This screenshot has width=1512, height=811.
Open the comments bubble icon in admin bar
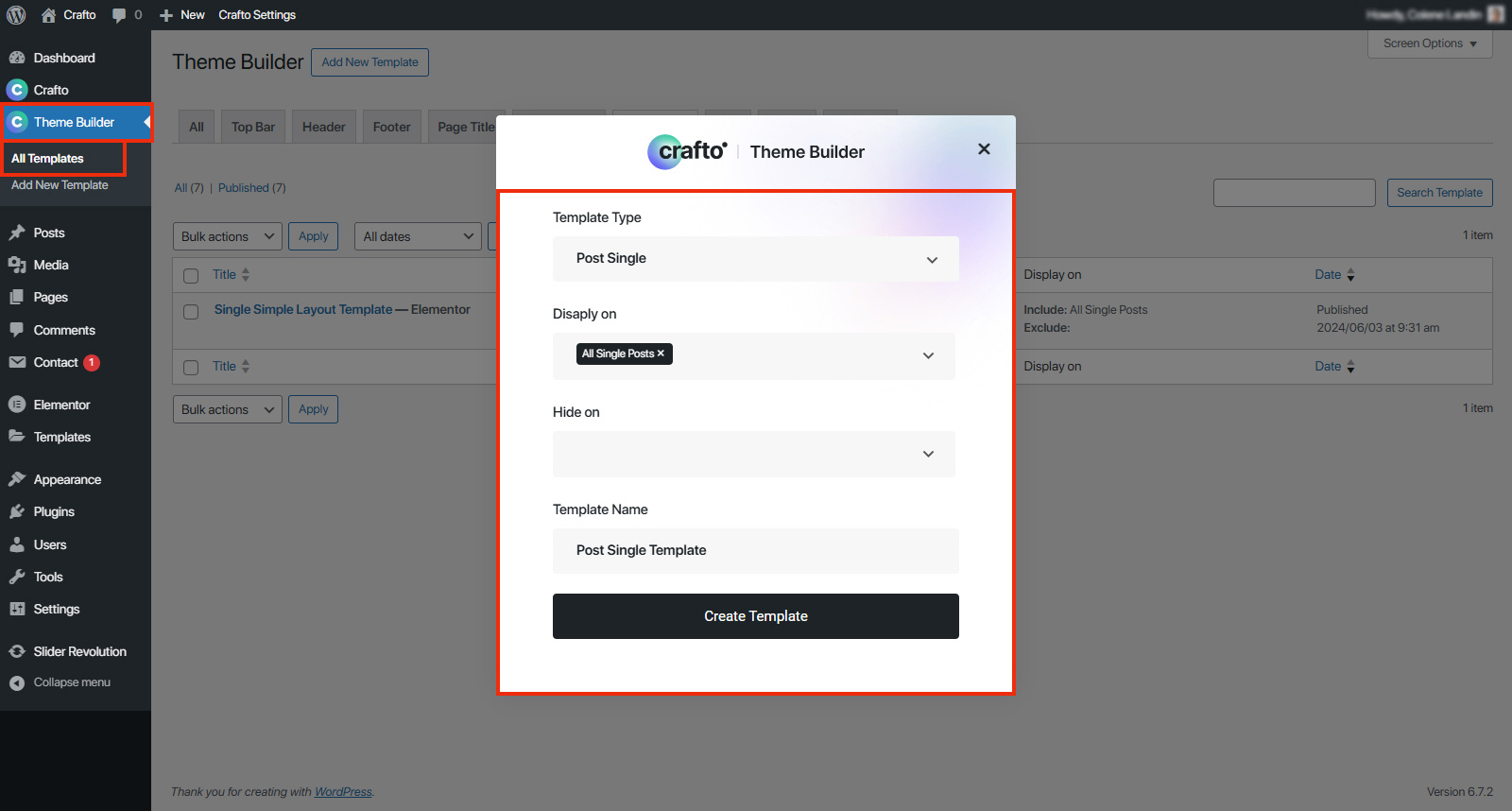click(119, 15)
